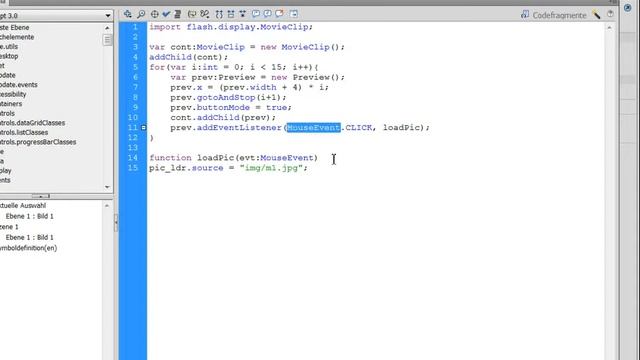Click 'prev.gotoAndStop(i+1);' on line 8
640x360 pixels.
click(x=228, y=98)
